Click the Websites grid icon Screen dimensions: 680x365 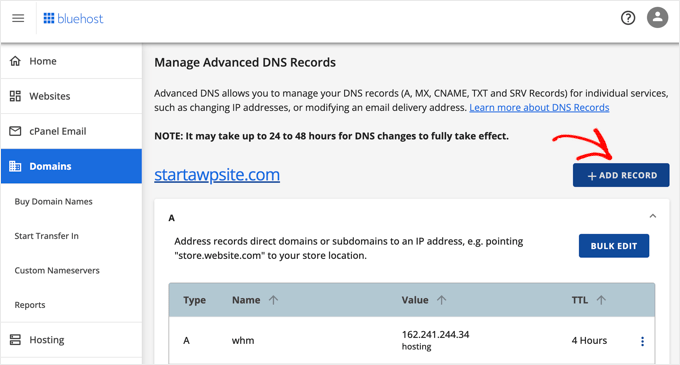[15, 96]
